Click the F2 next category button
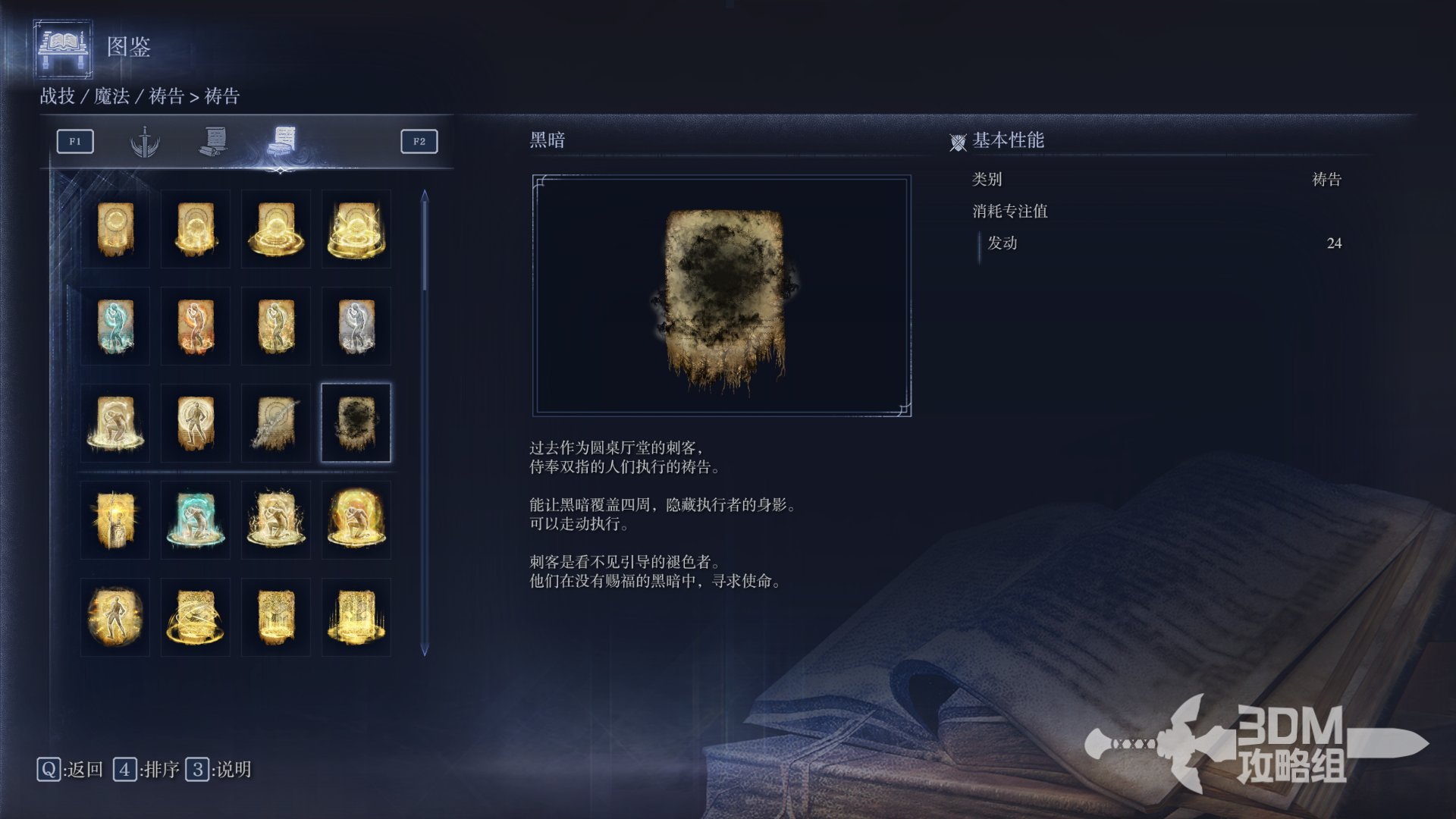Screen dimensions: 1456x819 (x=419, y=141)
